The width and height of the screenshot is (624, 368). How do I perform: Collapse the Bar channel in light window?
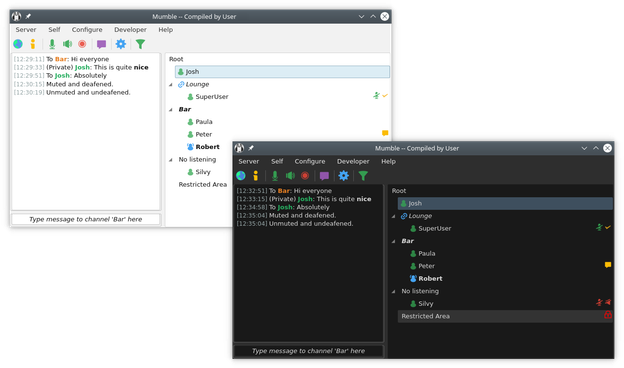pos(171,109)
